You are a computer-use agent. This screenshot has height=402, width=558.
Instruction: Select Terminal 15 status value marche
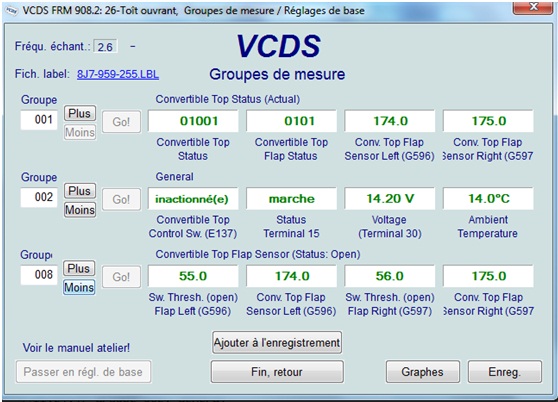(x=291, y=199)
